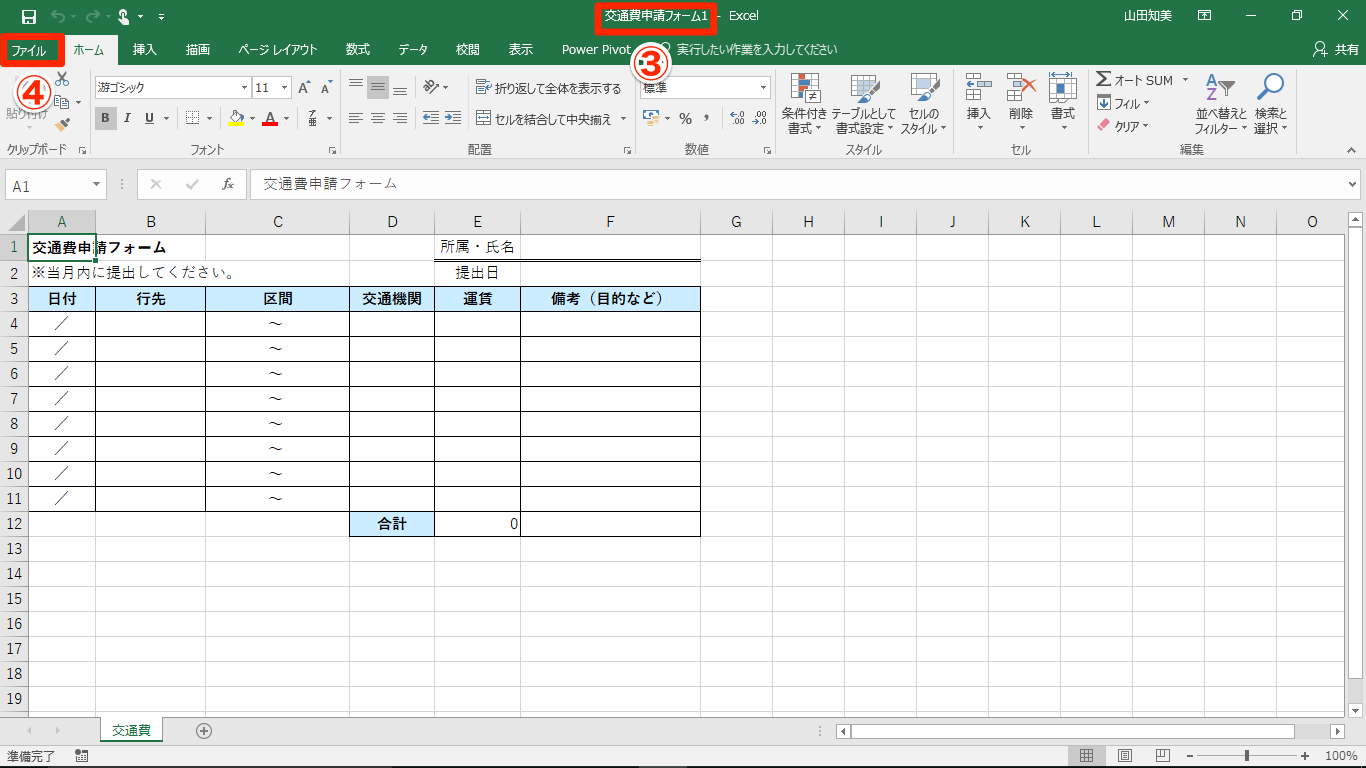
Task: Open the セルを結合して中央揃え dropdown arrow
Action: point(623,118)
